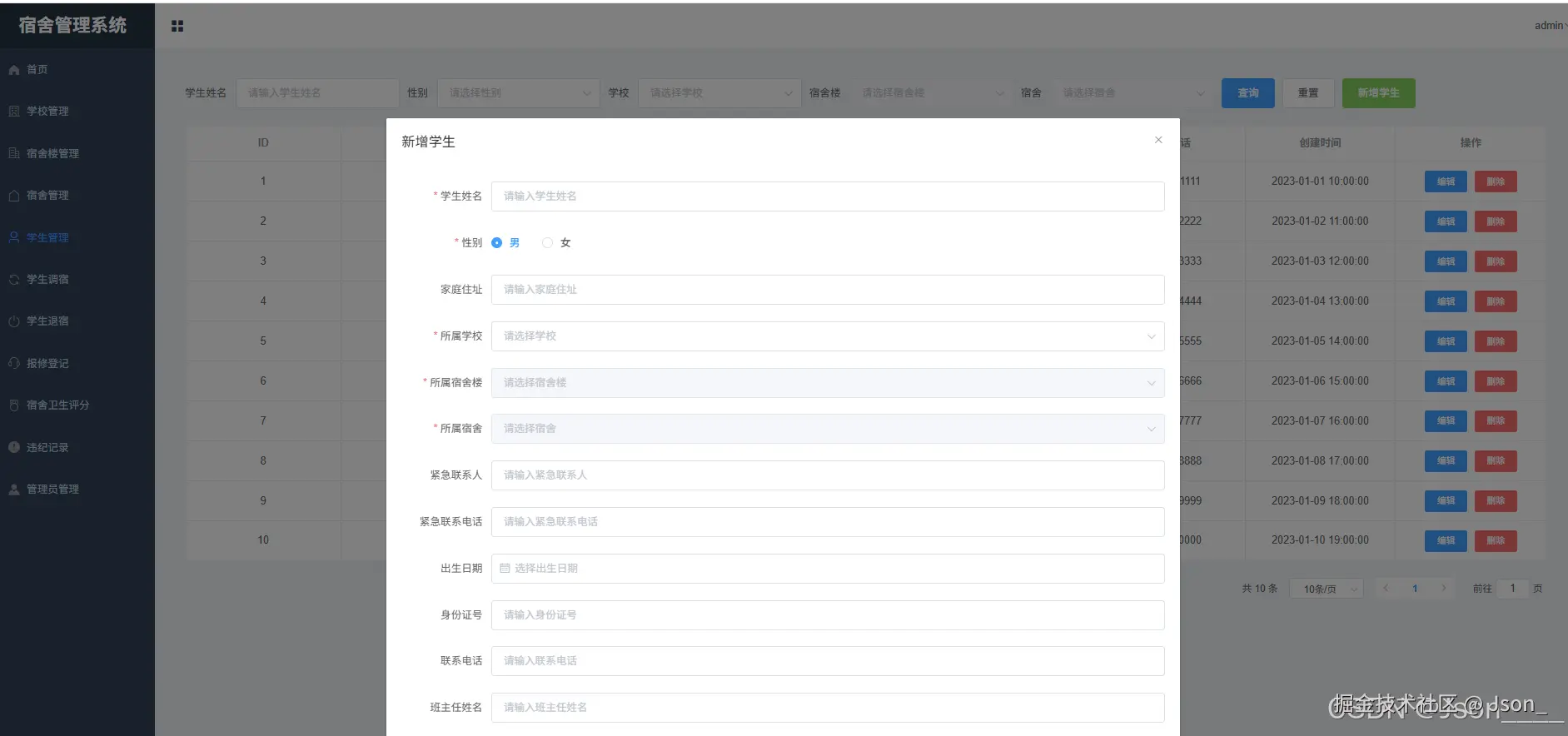Select the 男 gender radio button

tap(497, 243)
